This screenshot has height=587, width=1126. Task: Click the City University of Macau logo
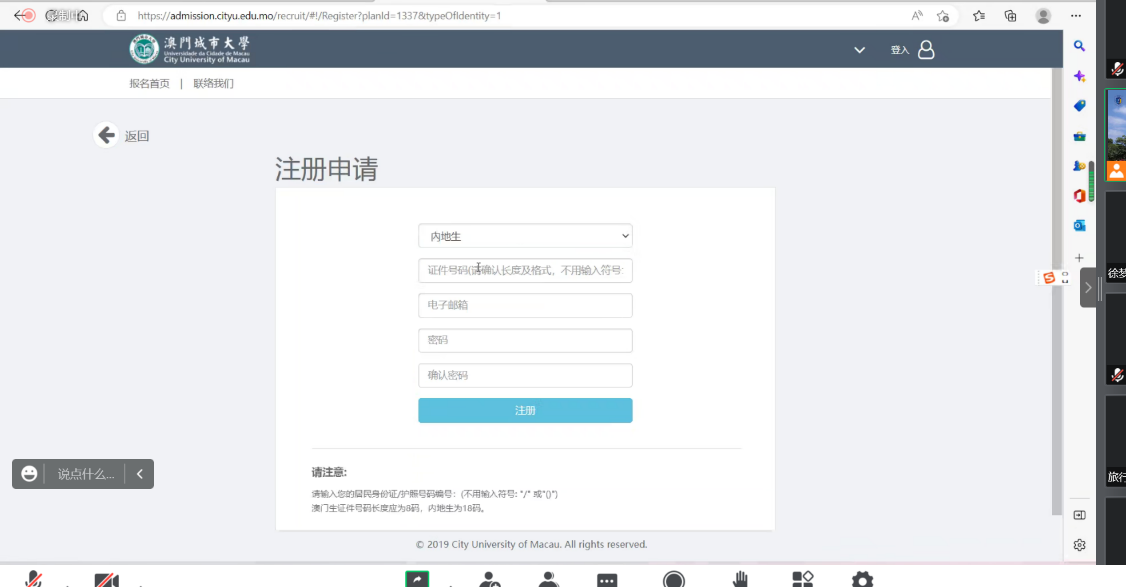[x=189, y=49]
